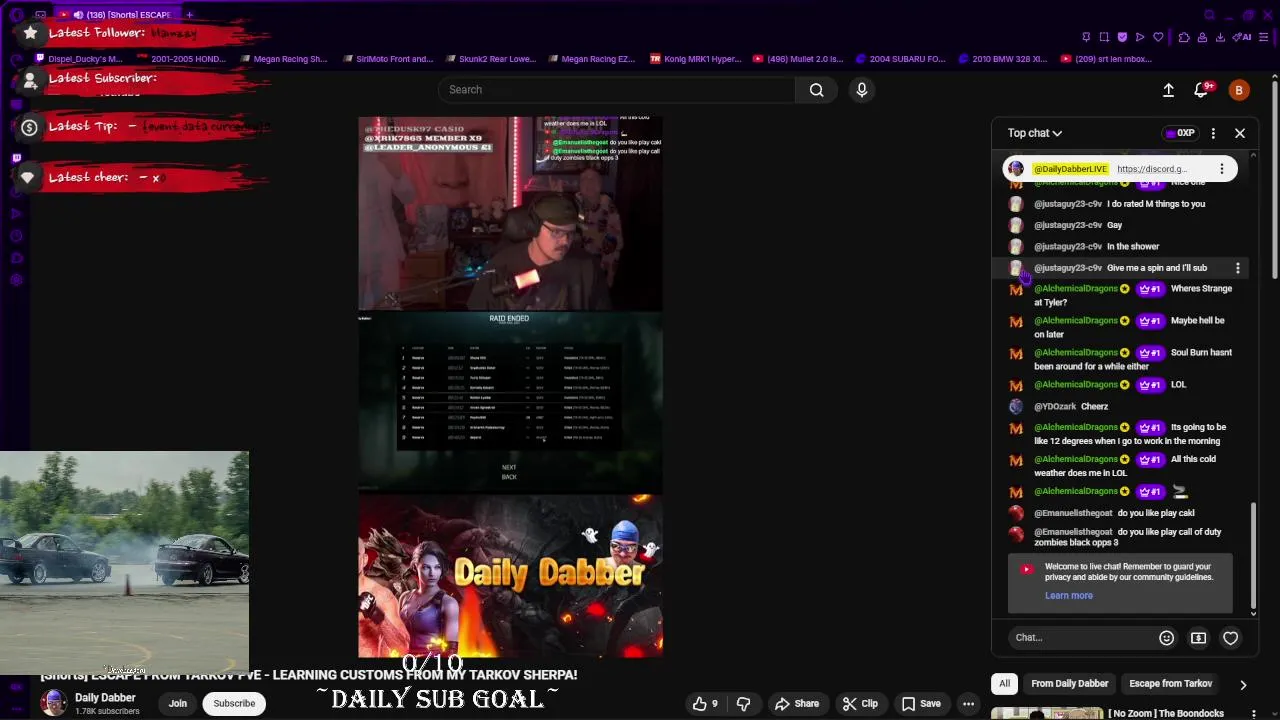Select the All filter chip
Image resolution: width=1280 pixels, height=720 pixels.
point(1004,684)
